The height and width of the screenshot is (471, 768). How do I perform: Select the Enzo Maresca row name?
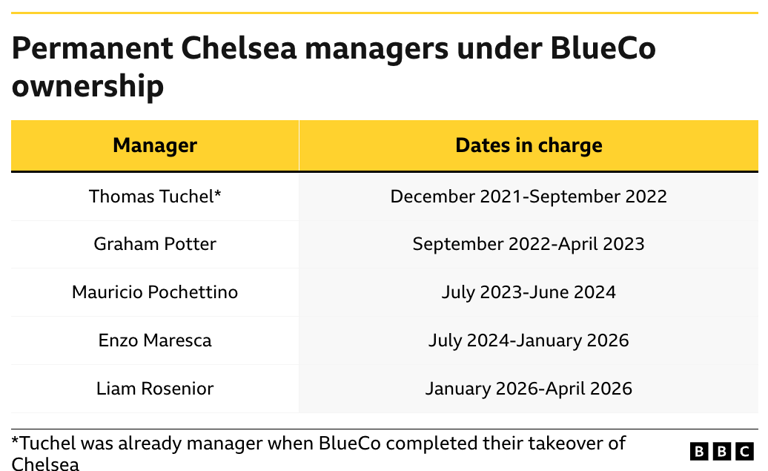[x=155, y=340]
